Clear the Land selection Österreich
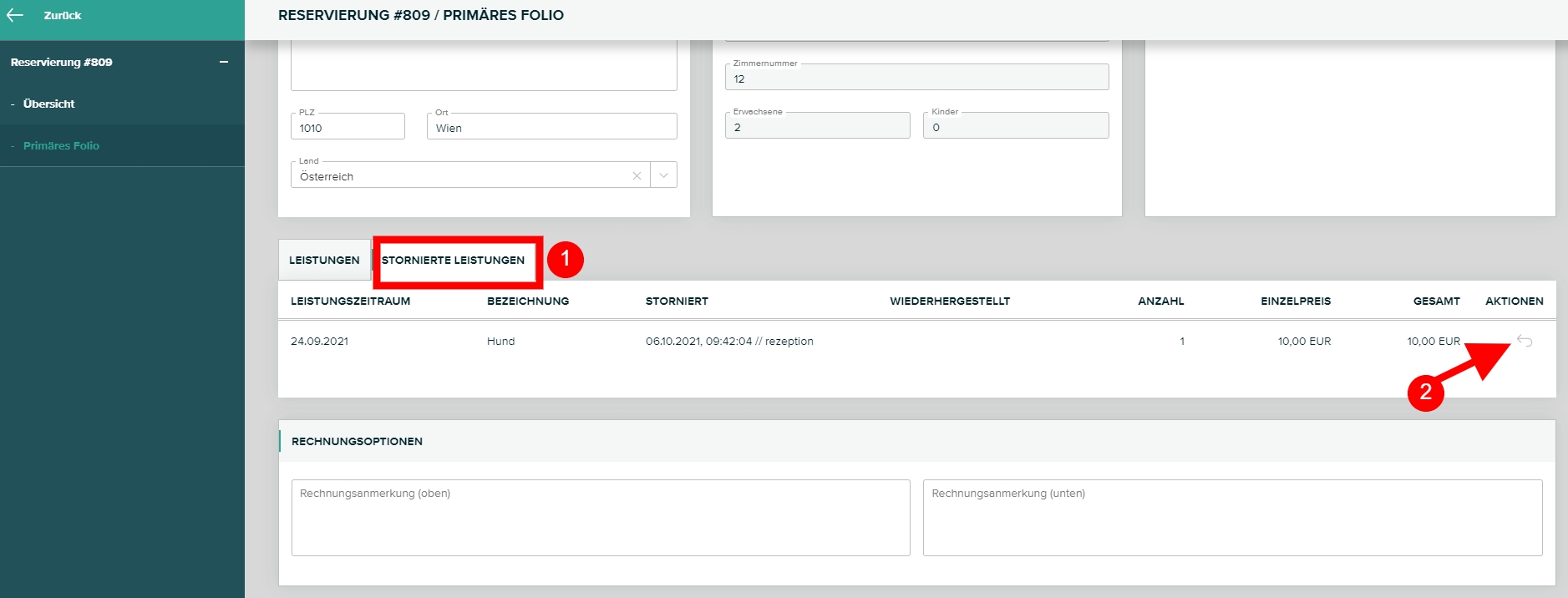Screen dimensions: 1568x598 [637, 175]
